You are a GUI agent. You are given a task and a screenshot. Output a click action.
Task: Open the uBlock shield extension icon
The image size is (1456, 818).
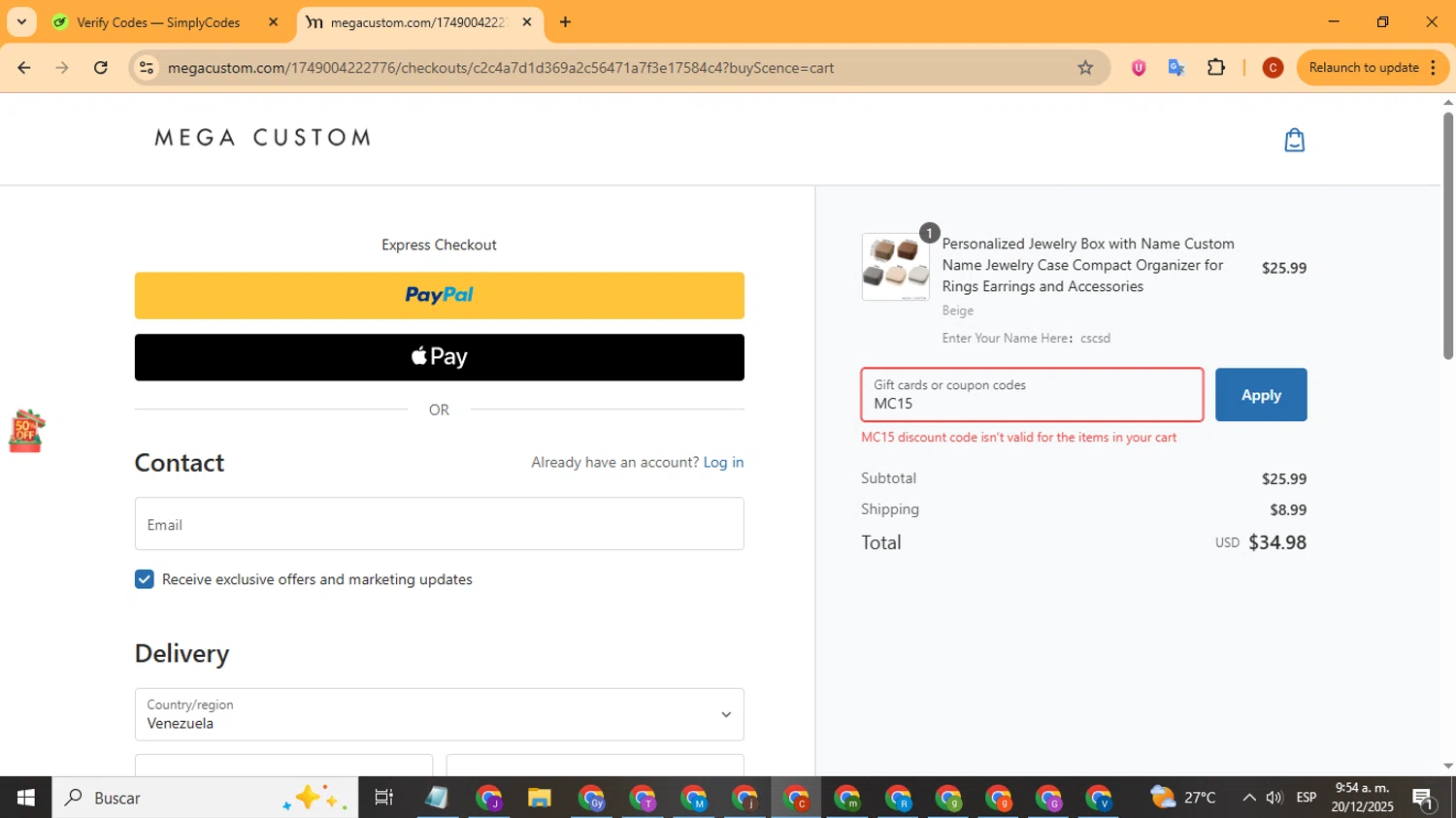click(x=1139, y=68)
